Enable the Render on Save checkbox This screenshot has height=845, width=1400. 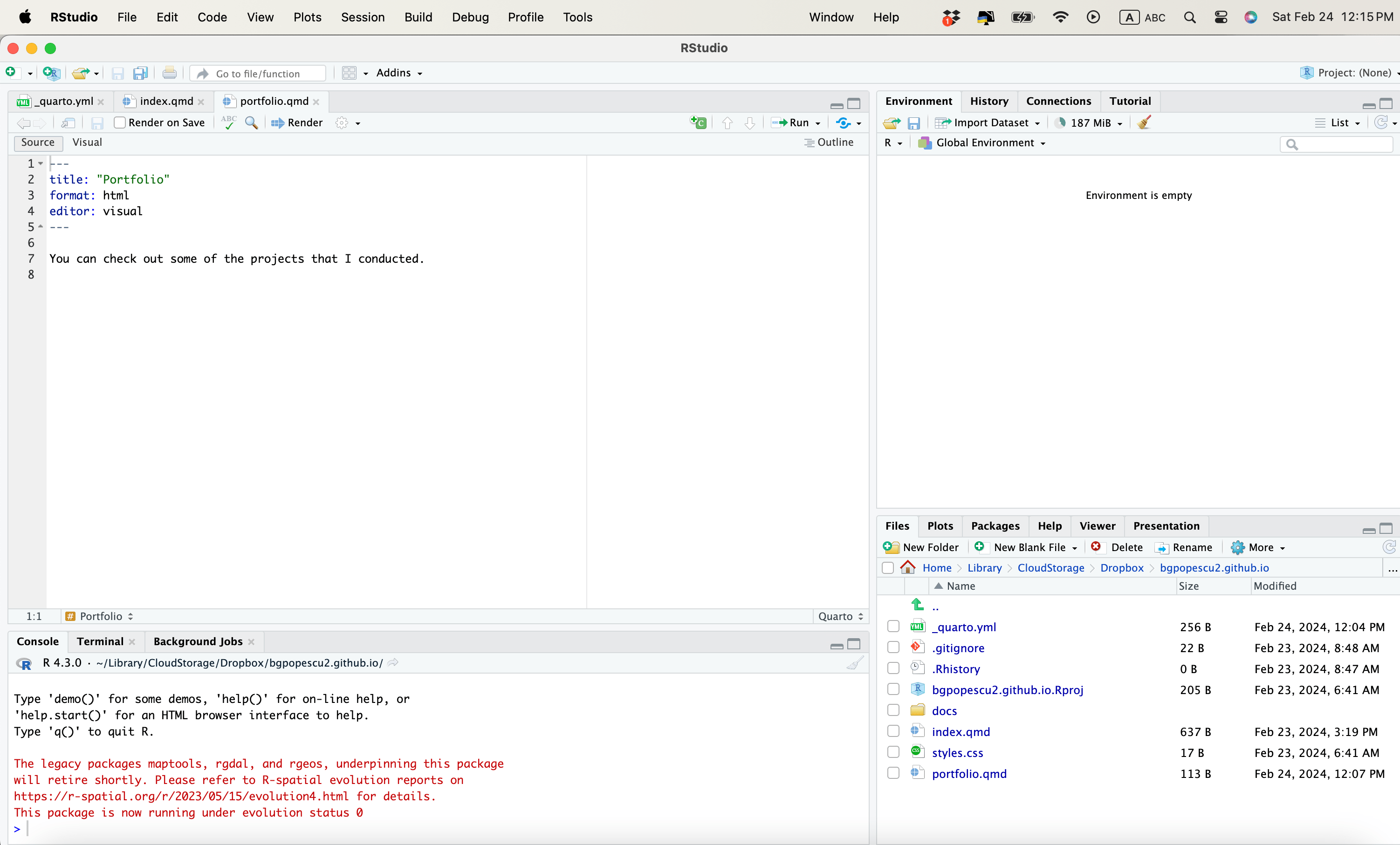(x=119, y=123)
